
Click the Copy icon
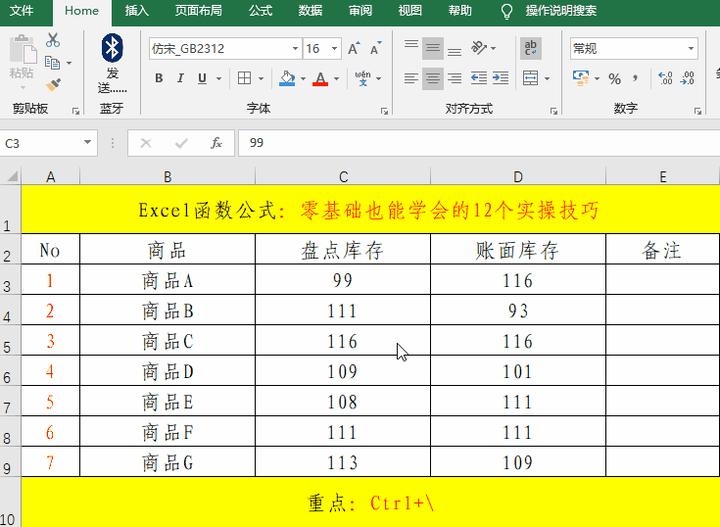click(x=52, y=62)
